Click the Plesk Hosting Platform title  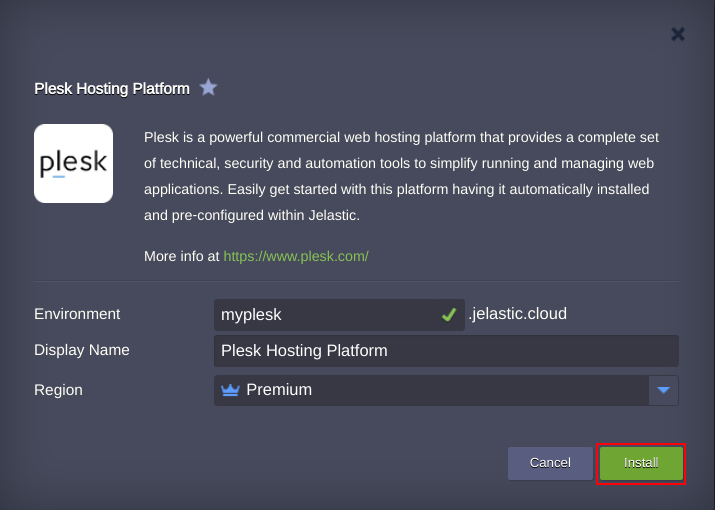(112, 88)
